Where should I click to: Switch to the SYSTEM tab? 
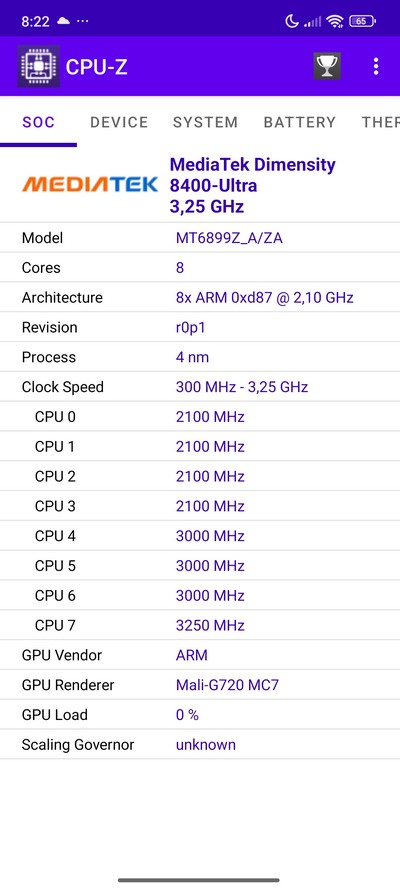pos(205,122)
